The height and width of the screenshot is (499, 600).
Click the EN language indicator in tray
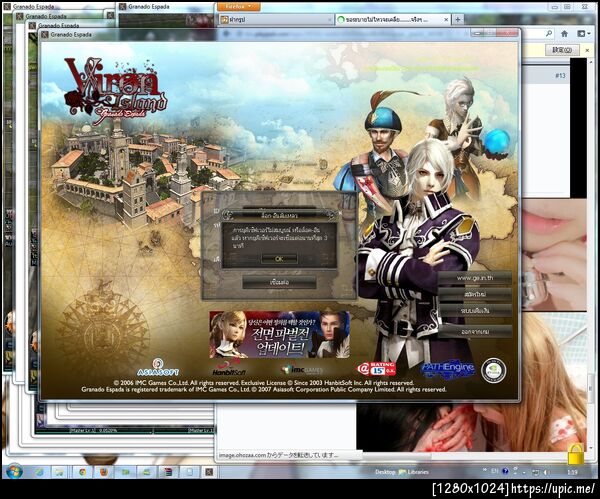click(495, 471)
